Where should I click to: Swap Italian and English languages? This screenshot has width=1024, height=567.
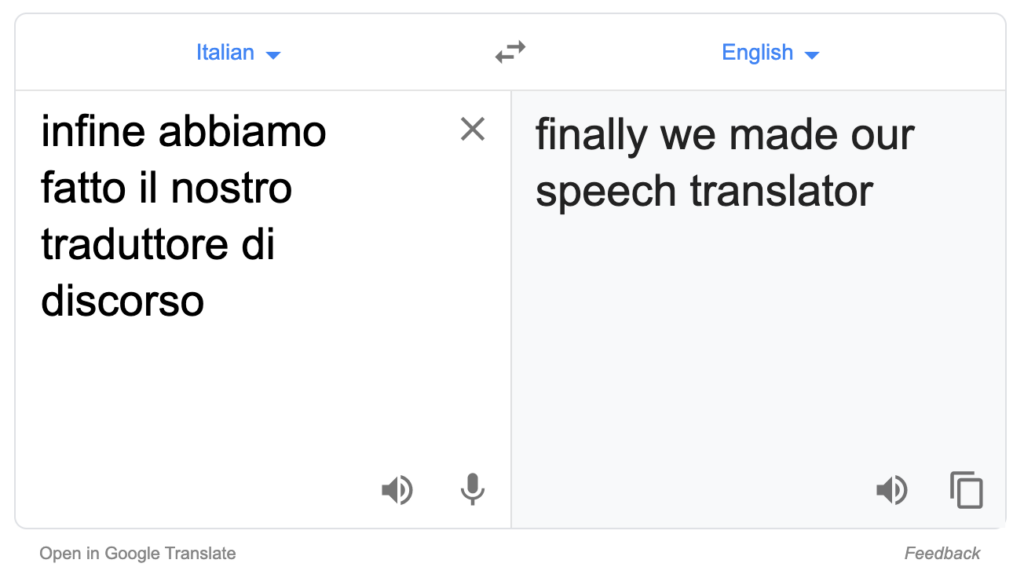click(510, 52)
